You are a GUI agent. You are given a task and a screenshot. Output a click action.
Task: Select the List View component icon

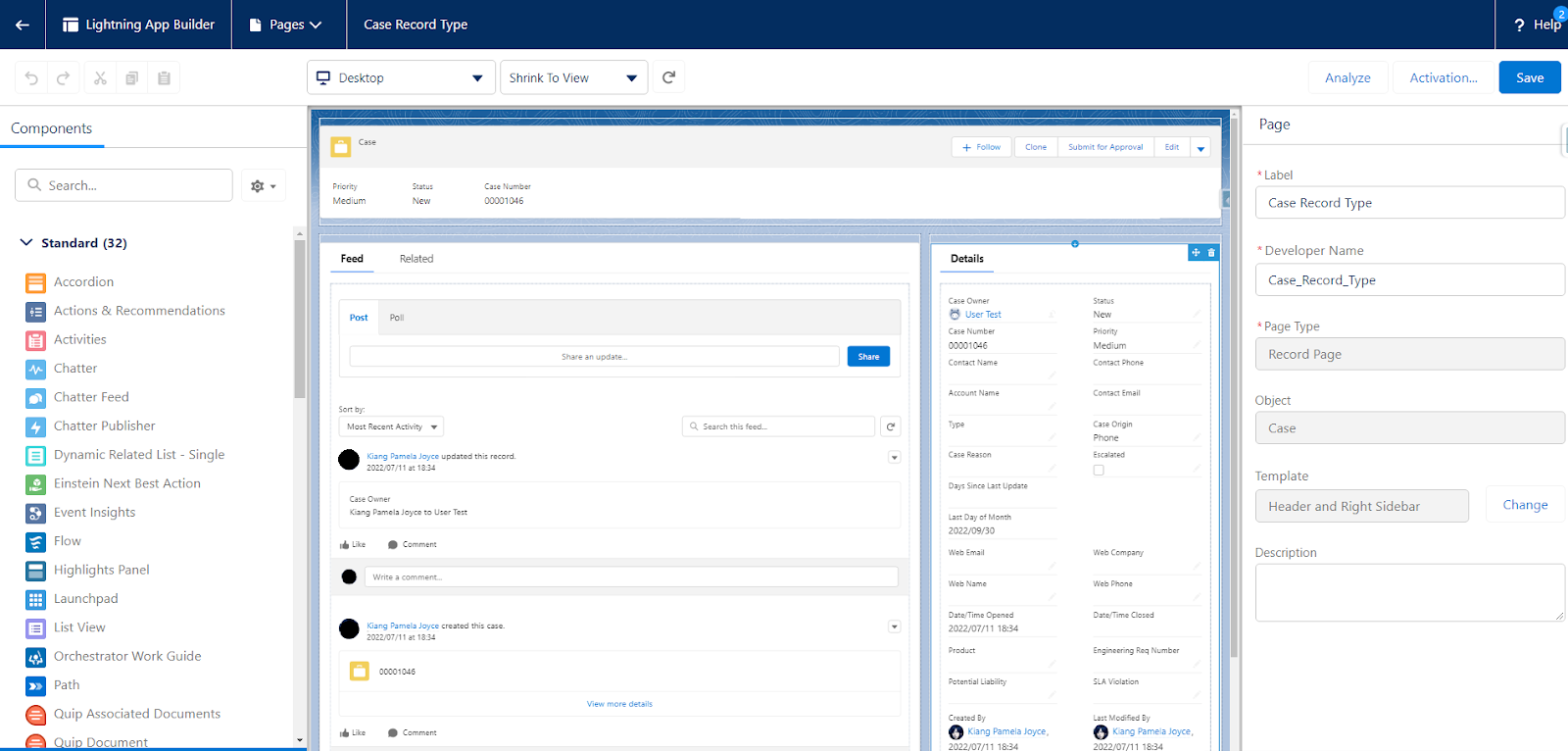(x=36, y=628)
